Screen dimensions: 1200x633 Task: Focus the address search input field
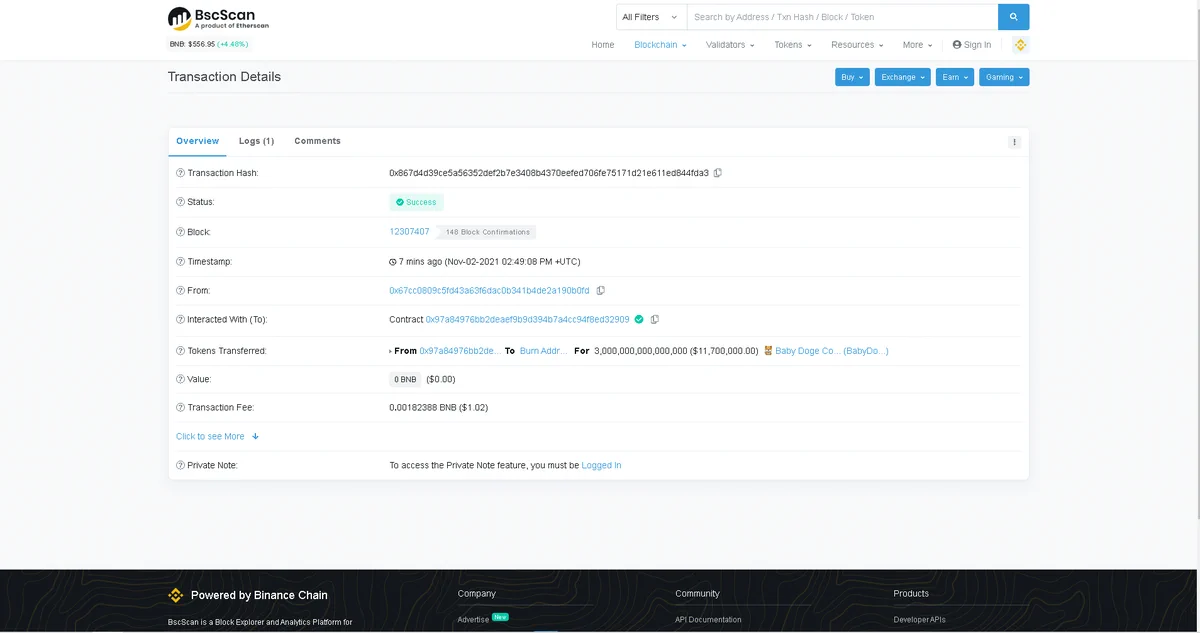[x=842, y=17]
